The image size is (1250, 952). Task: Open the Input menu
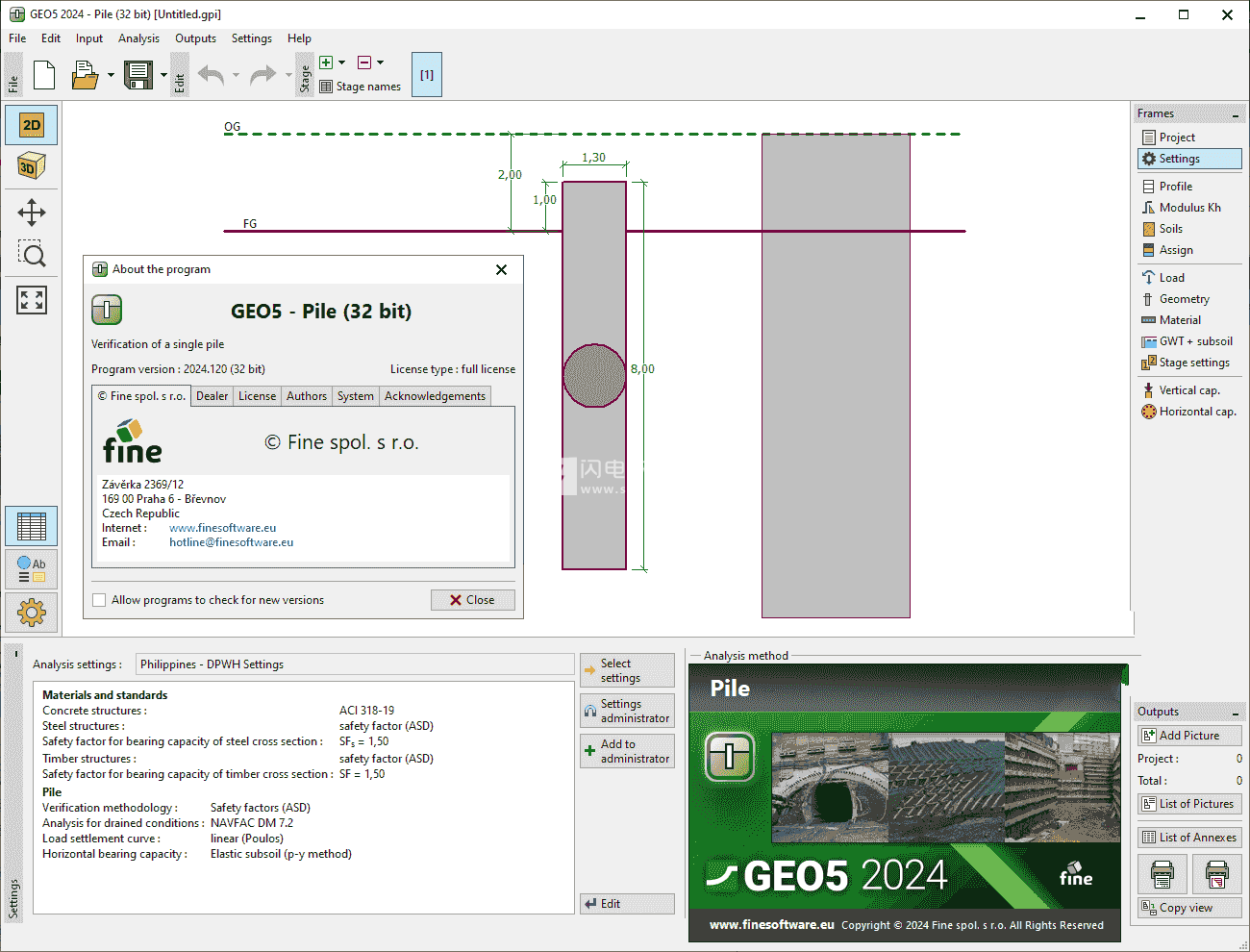(89, 38)
